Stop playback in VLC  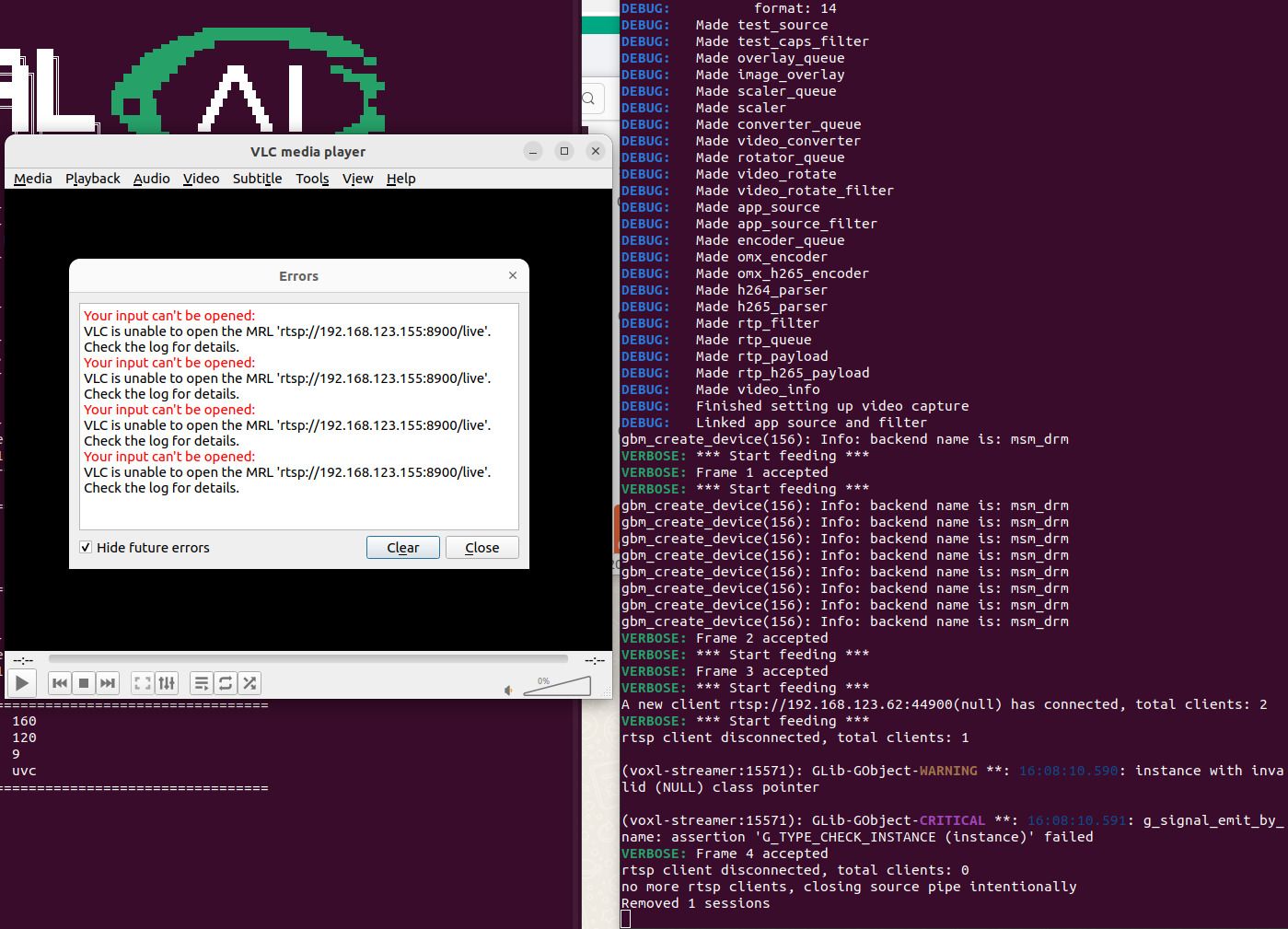[x=84, y=683]
